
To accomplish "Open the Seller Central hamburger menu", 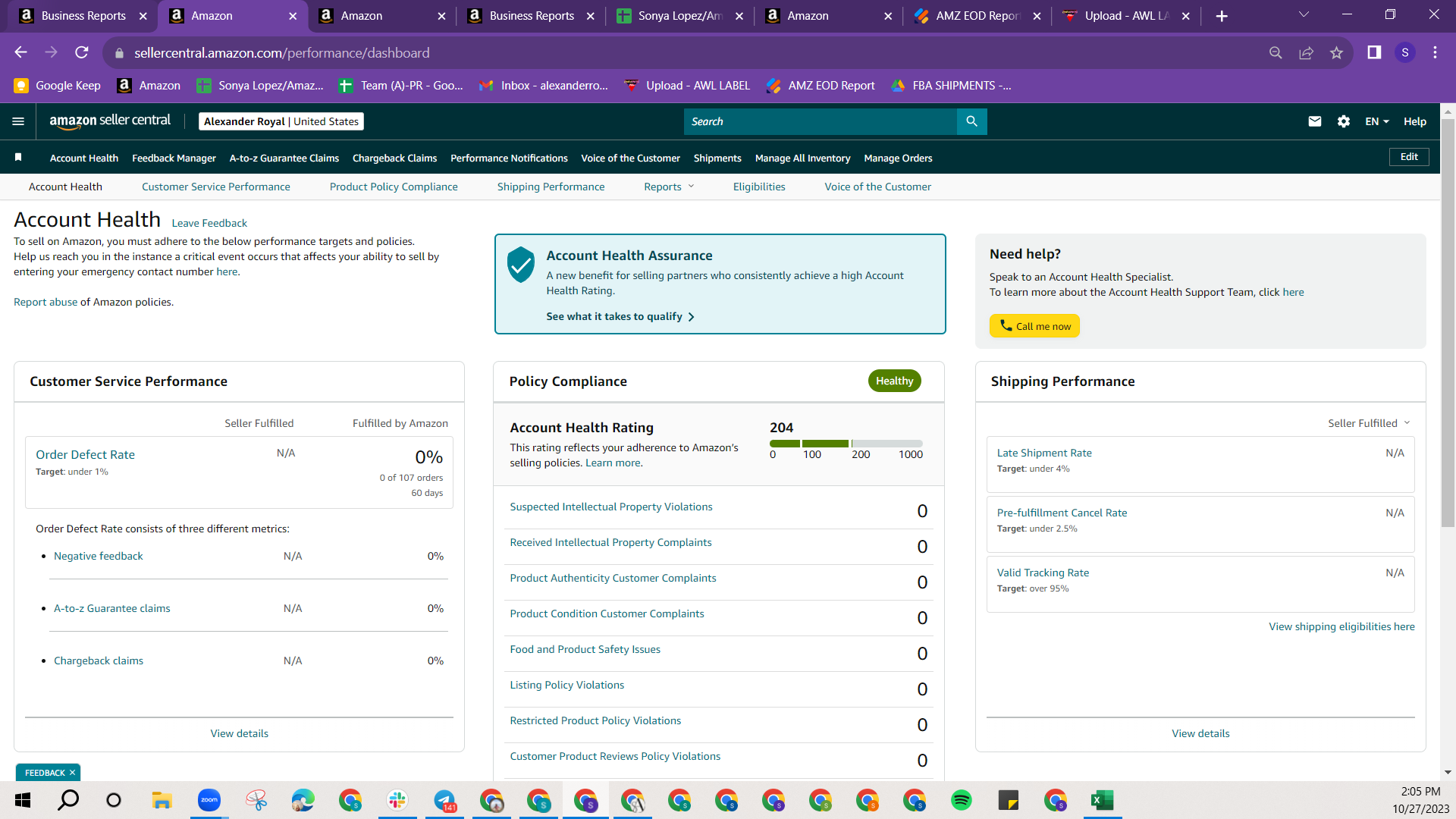I will coord(18,121).
